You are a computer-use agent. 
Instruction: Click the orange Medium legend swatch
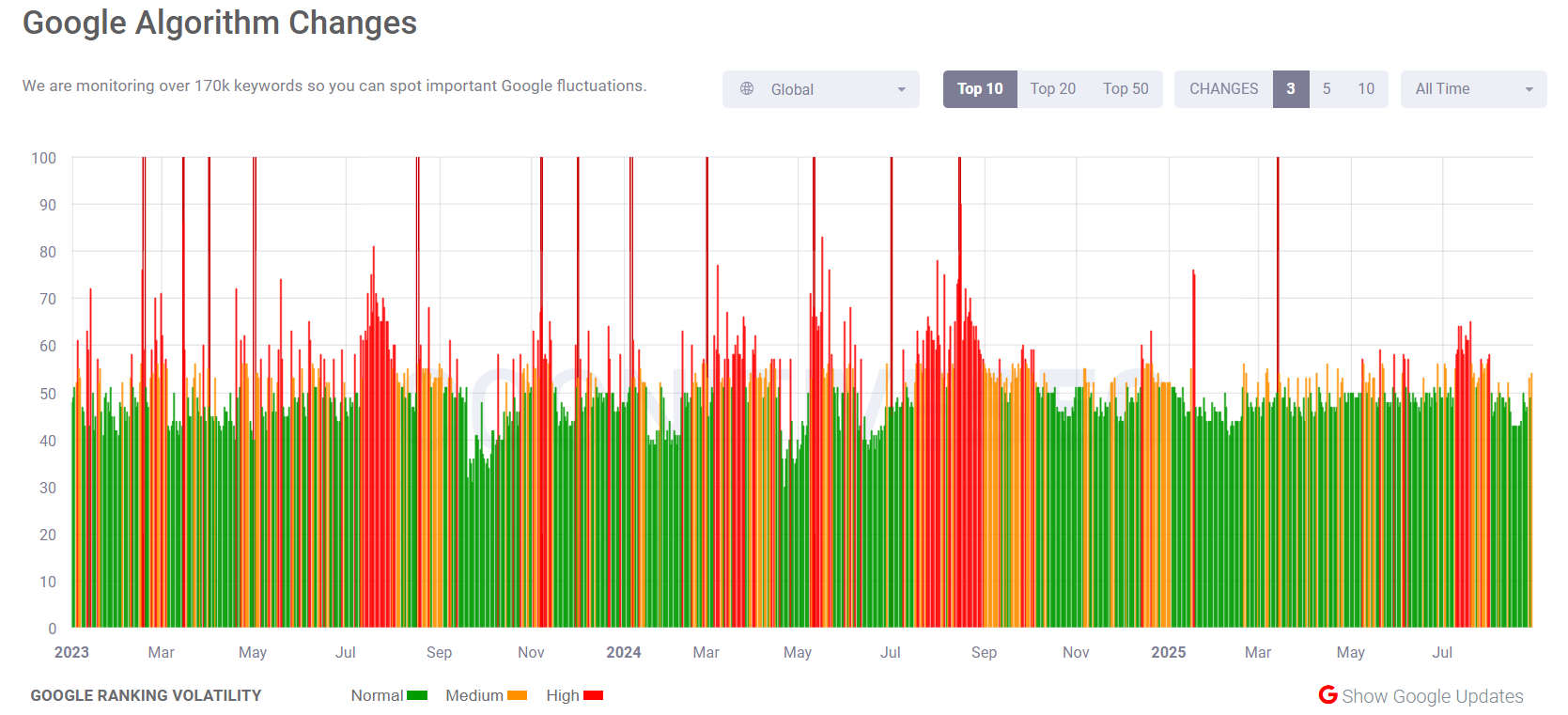517,695
